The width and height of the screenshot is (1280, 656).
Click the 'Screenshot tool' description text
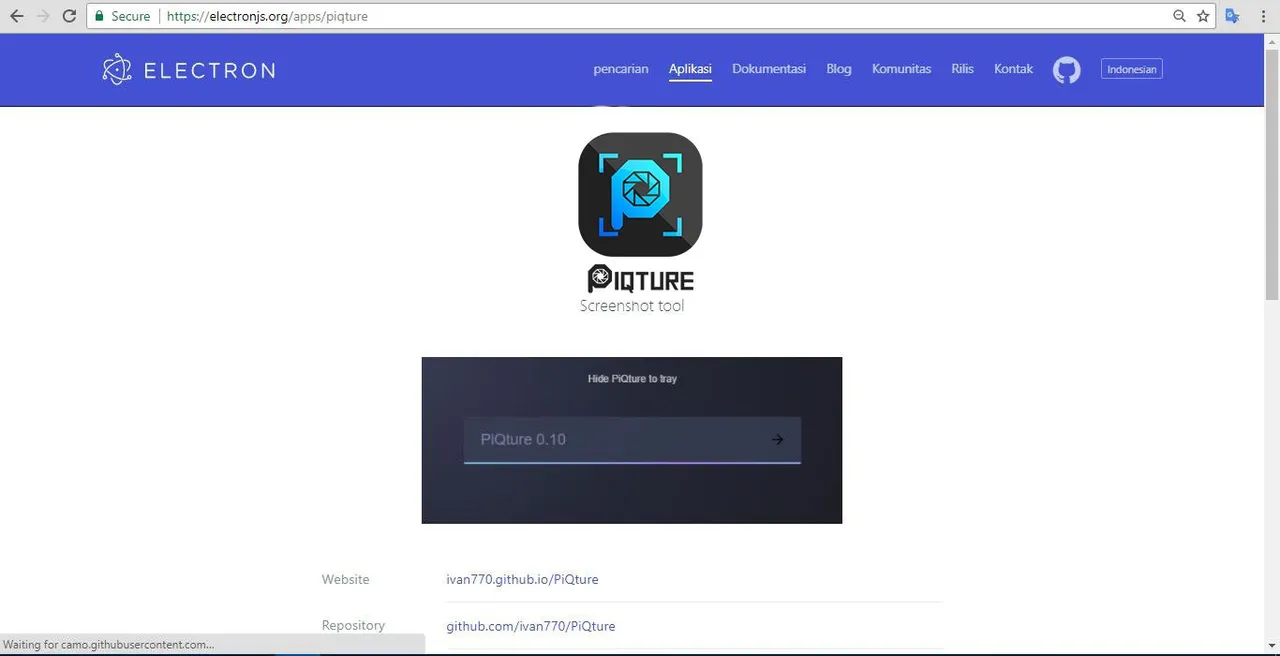pyautogui.click(x=632, y=306)
